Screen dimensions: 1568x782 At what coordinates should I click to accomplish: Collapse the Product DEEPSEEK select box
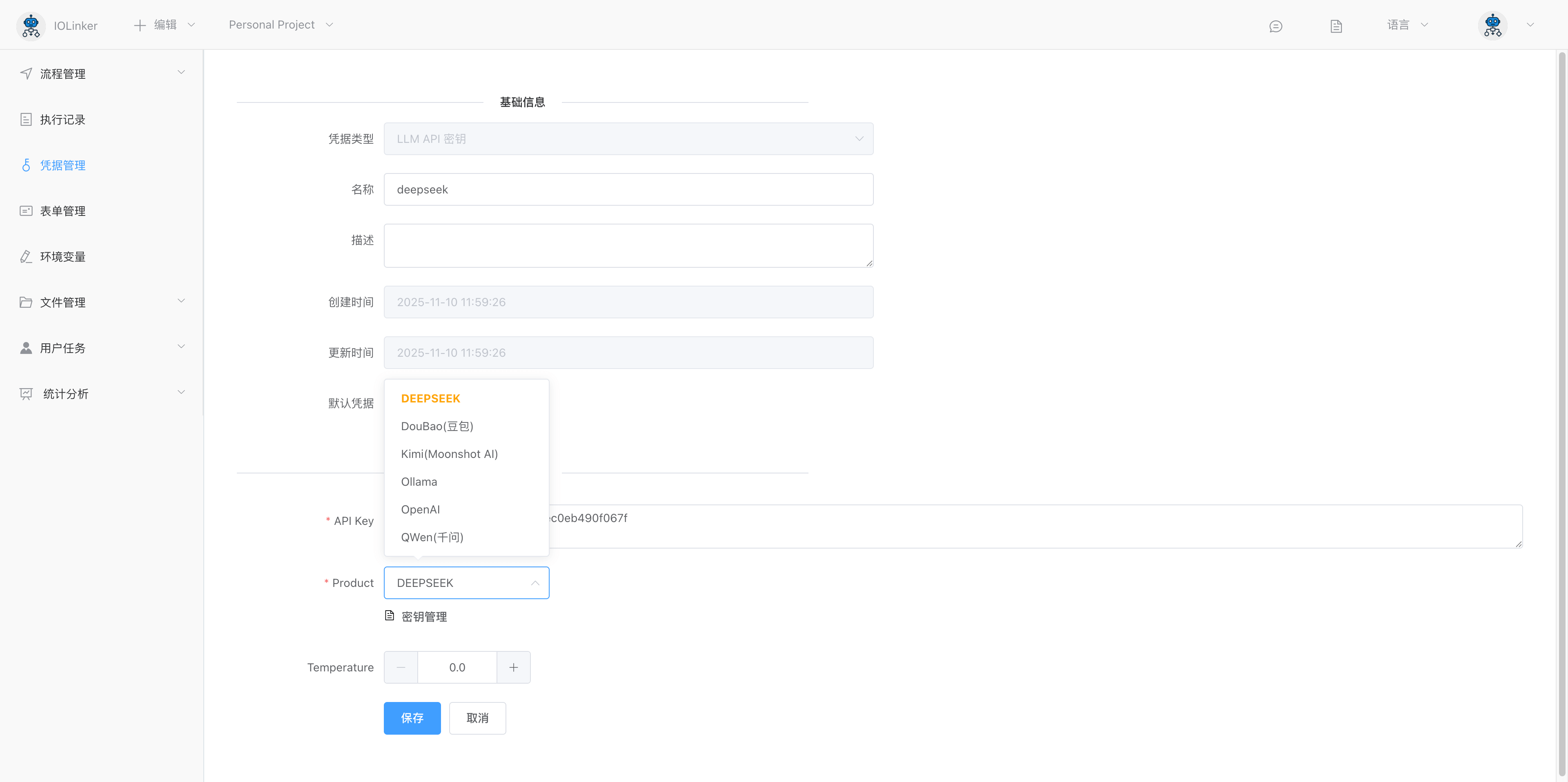coord(466,583)
